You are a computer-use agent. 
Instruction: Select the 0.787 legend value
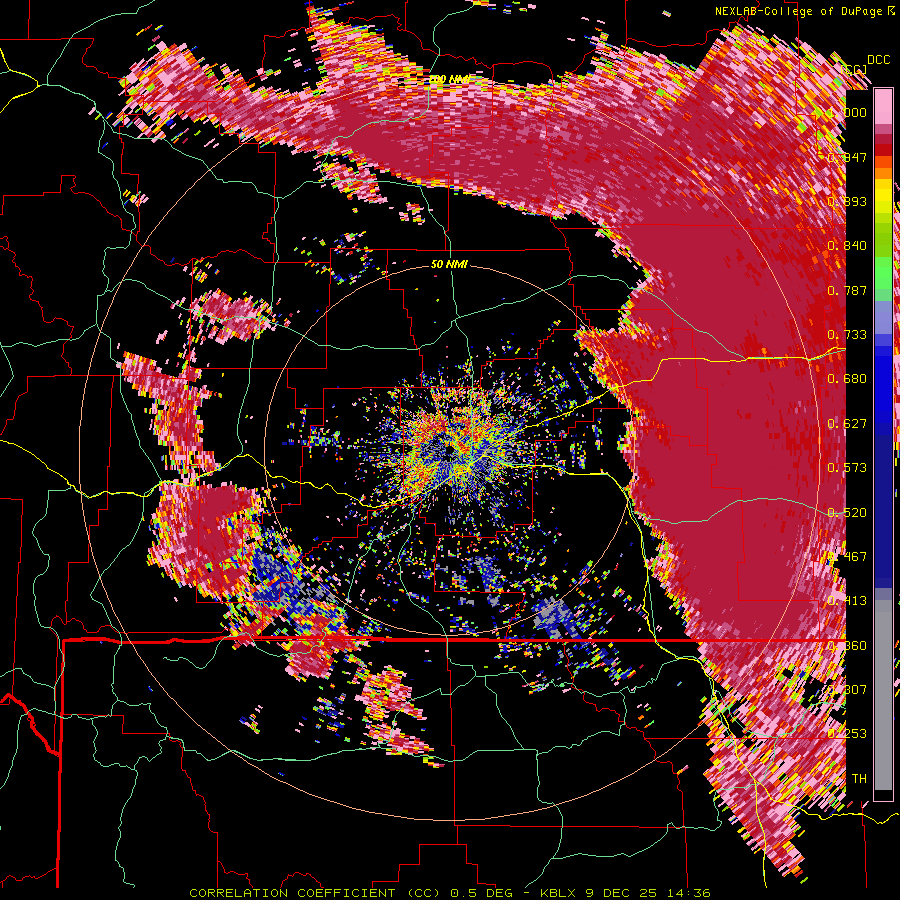[847, 290]
